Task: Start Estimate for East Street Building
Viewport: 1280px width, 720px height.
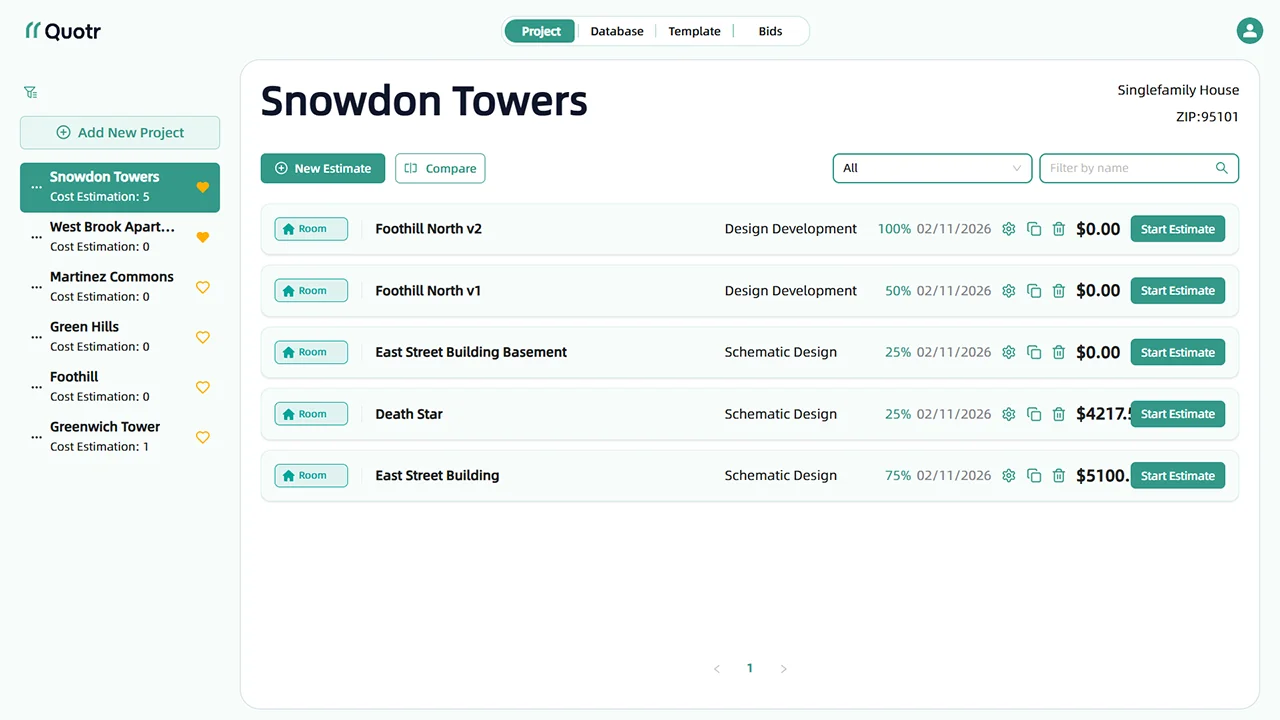Action: click(x=1177, y=475)
